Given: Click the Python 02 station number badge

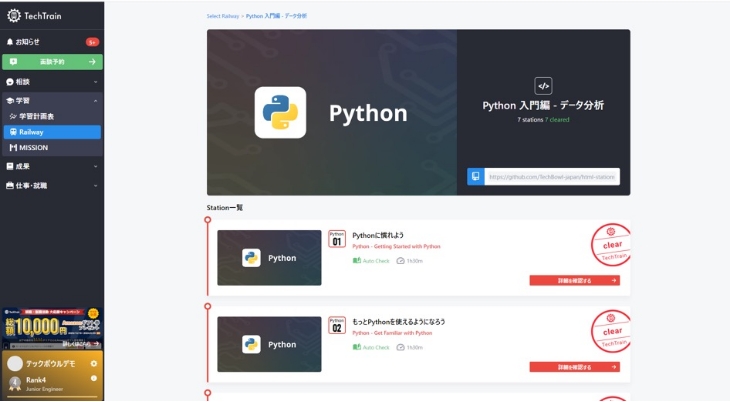Looking at the screenshot, I should [x=337, y=325].
